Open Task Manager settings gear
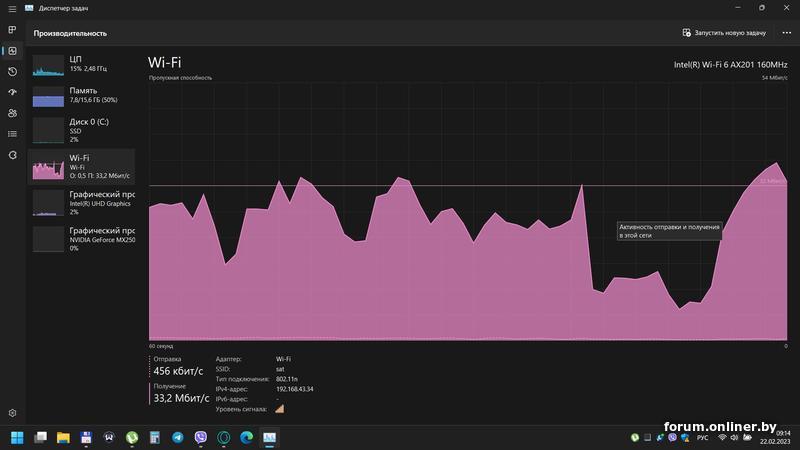 click(12, 412)
